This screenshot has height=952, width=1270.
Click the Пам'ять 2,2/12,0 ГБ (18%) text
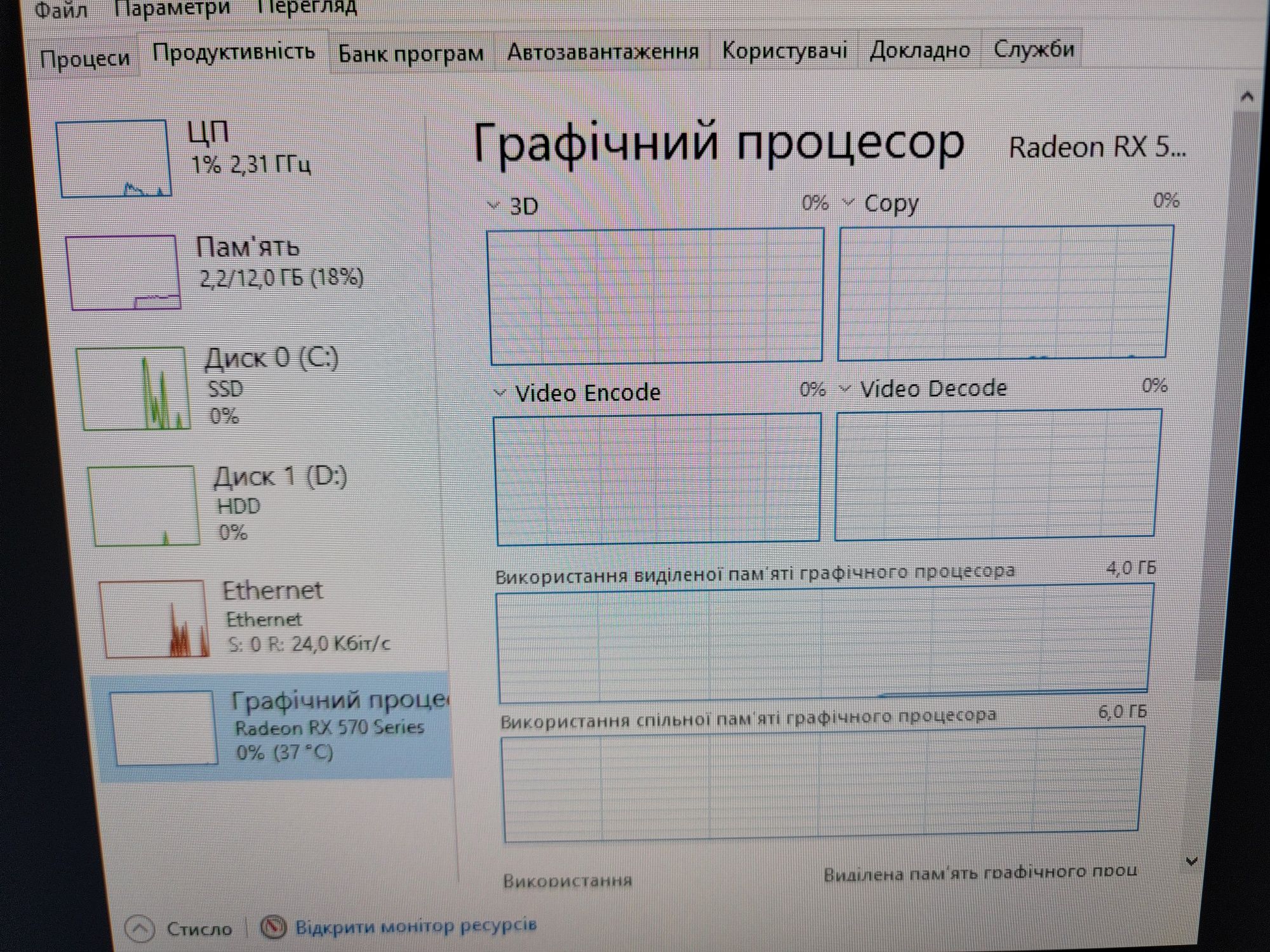(x=279, y=262)
